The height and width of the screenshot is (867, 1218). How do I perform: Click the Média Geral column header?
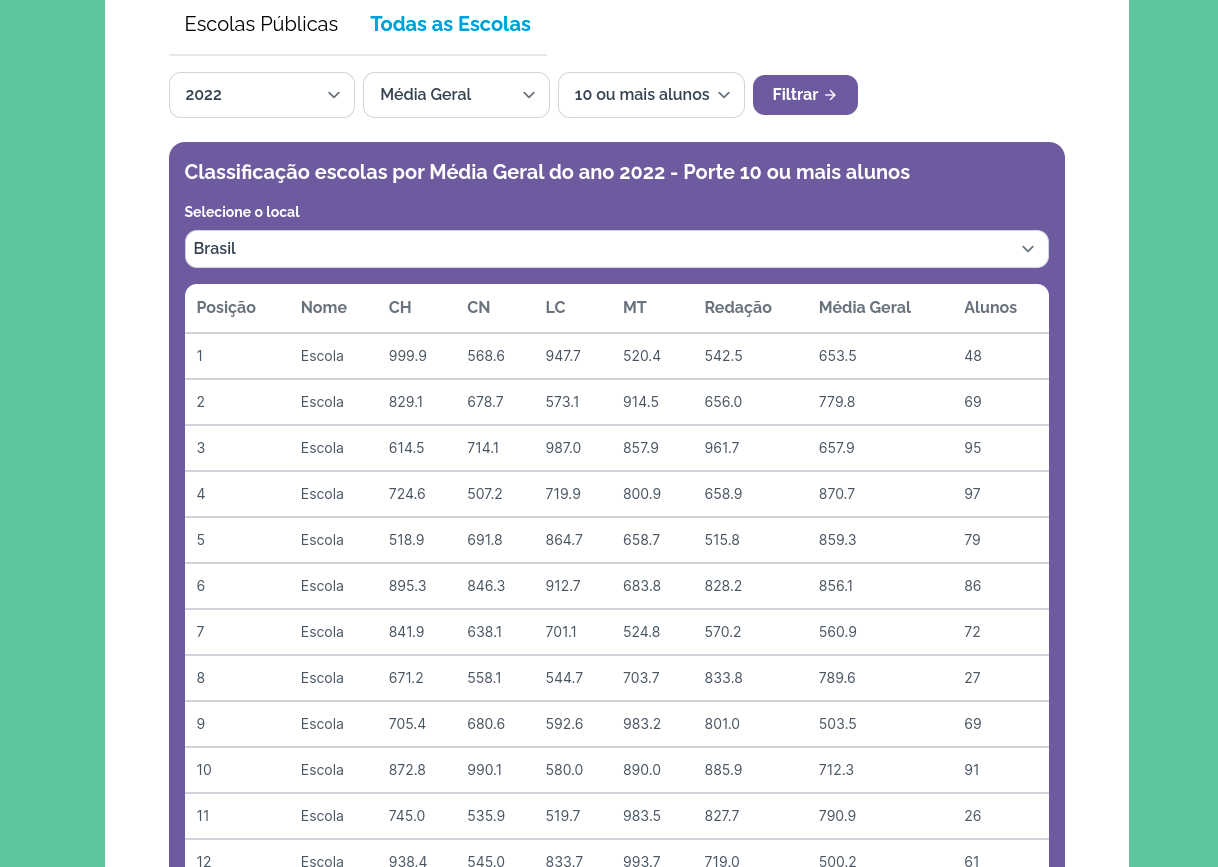(x=864, y=308)
